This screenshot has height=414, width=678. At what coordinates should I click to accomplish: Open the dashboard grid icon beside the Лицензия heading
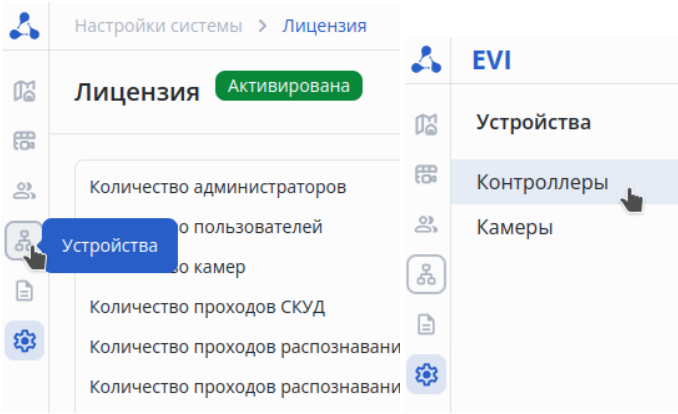(x=24, y=141)
